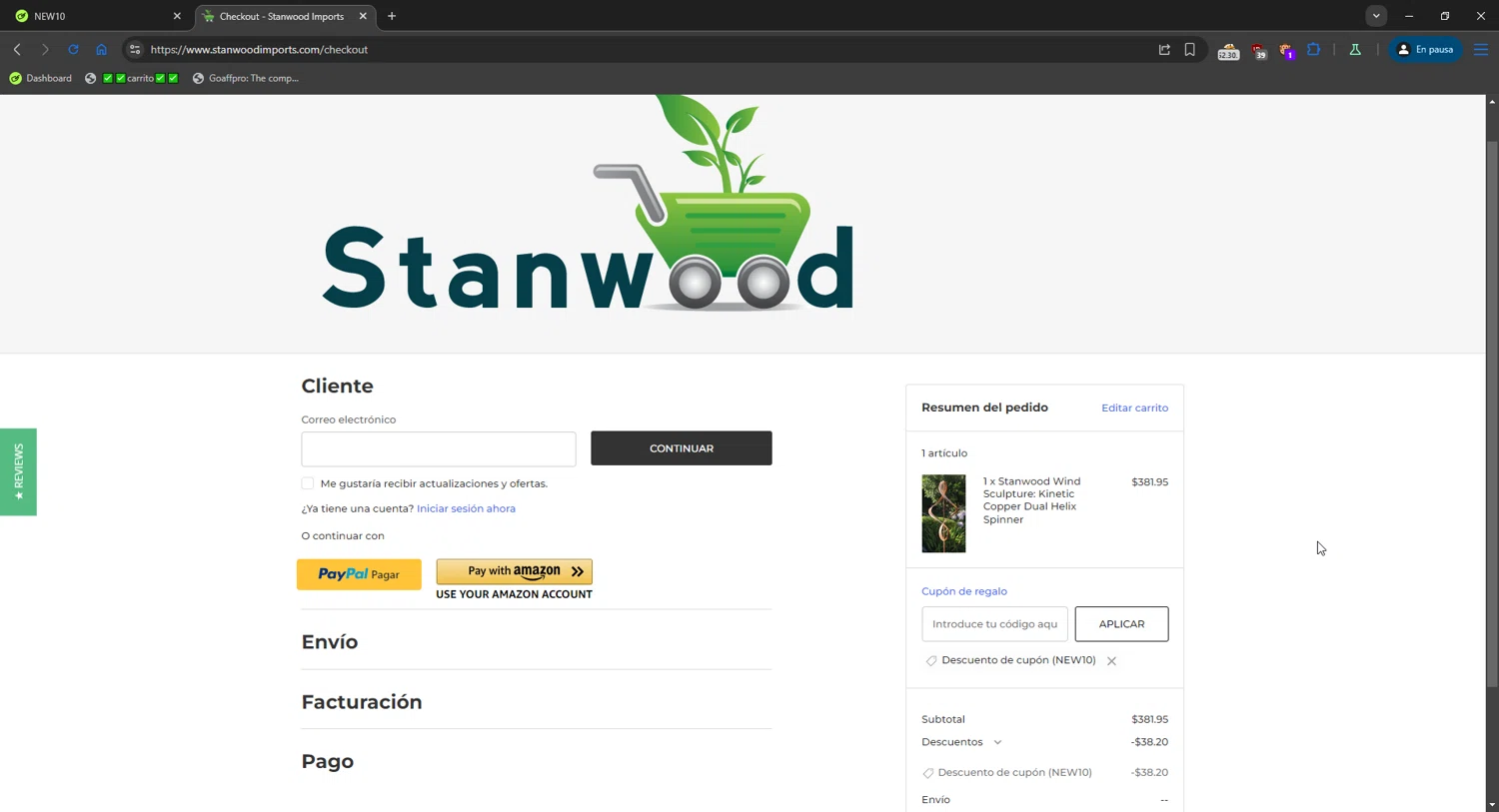Click the Resumen del pedido heading
The height and width of the screenshot is (812, 1499).
click(x=984, y=407)
